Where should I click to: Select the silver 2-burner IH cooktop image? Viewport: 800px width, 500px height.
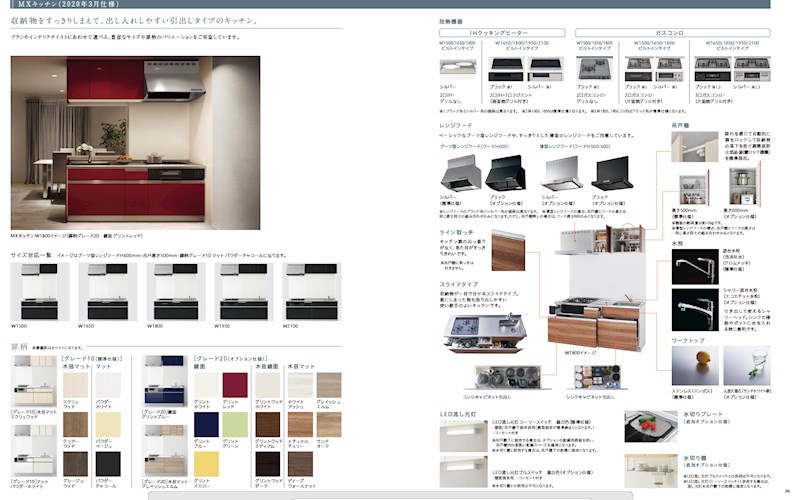tap(458, 69)
